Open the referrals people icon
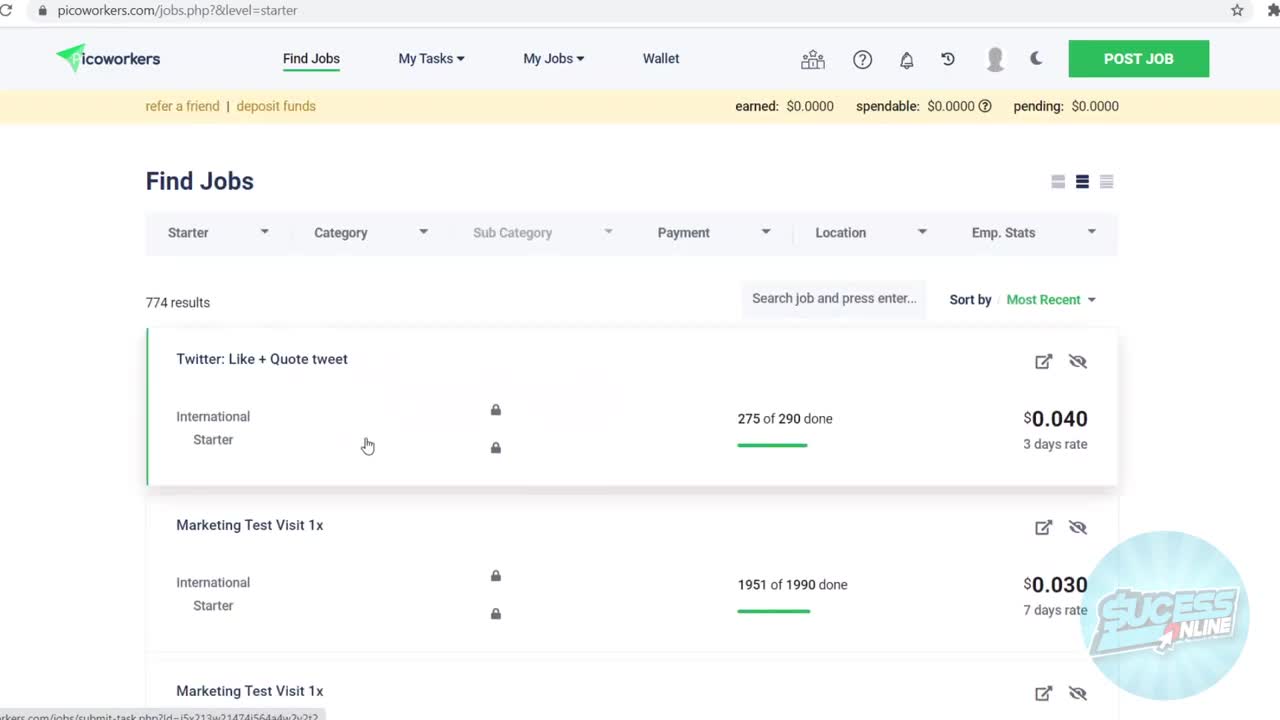Viewport: 1280px width, 720px height. pyautogui.click(x=813, y=60)
